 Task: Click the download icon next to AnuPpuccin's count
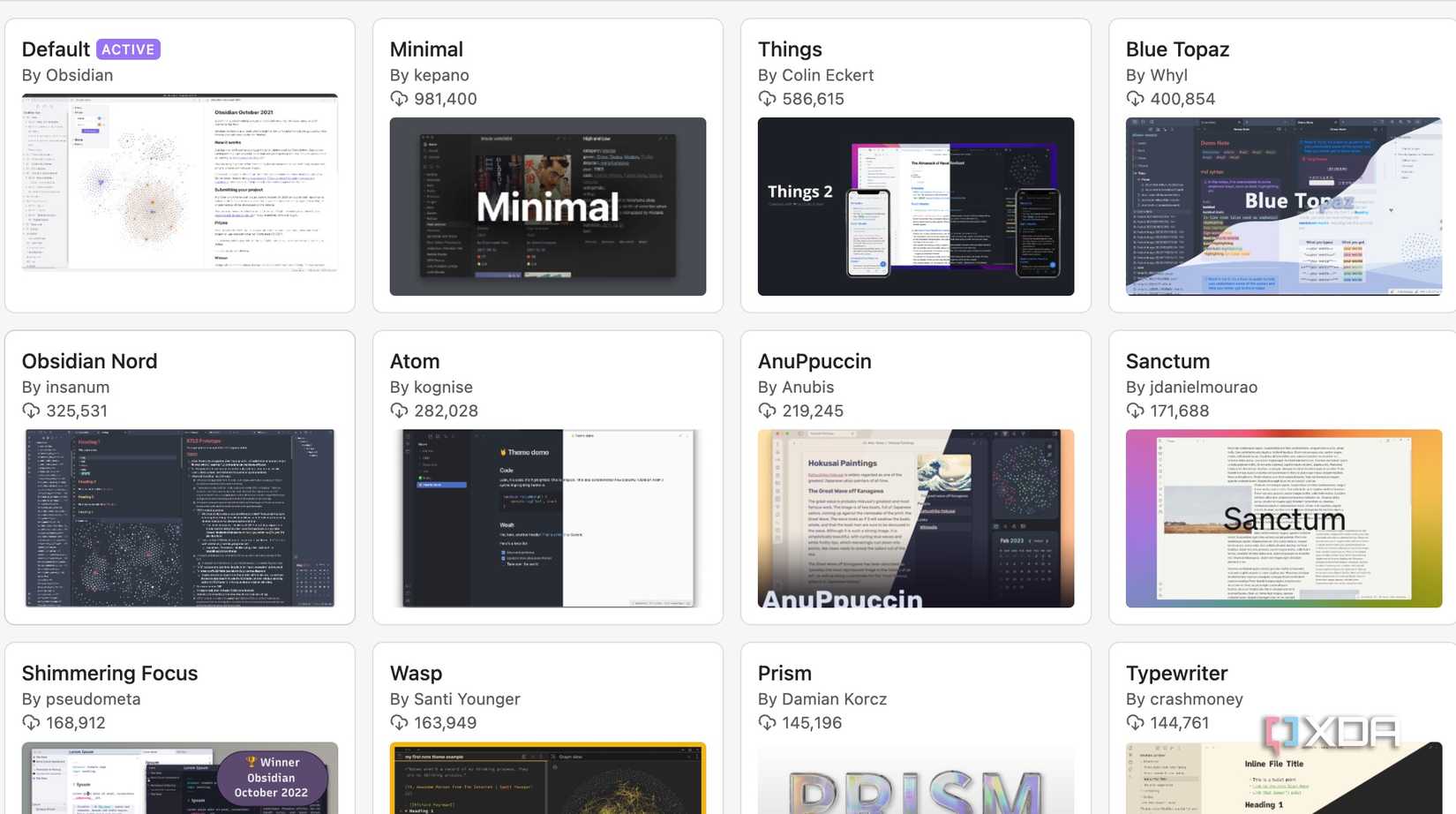[x=765, y=411]
